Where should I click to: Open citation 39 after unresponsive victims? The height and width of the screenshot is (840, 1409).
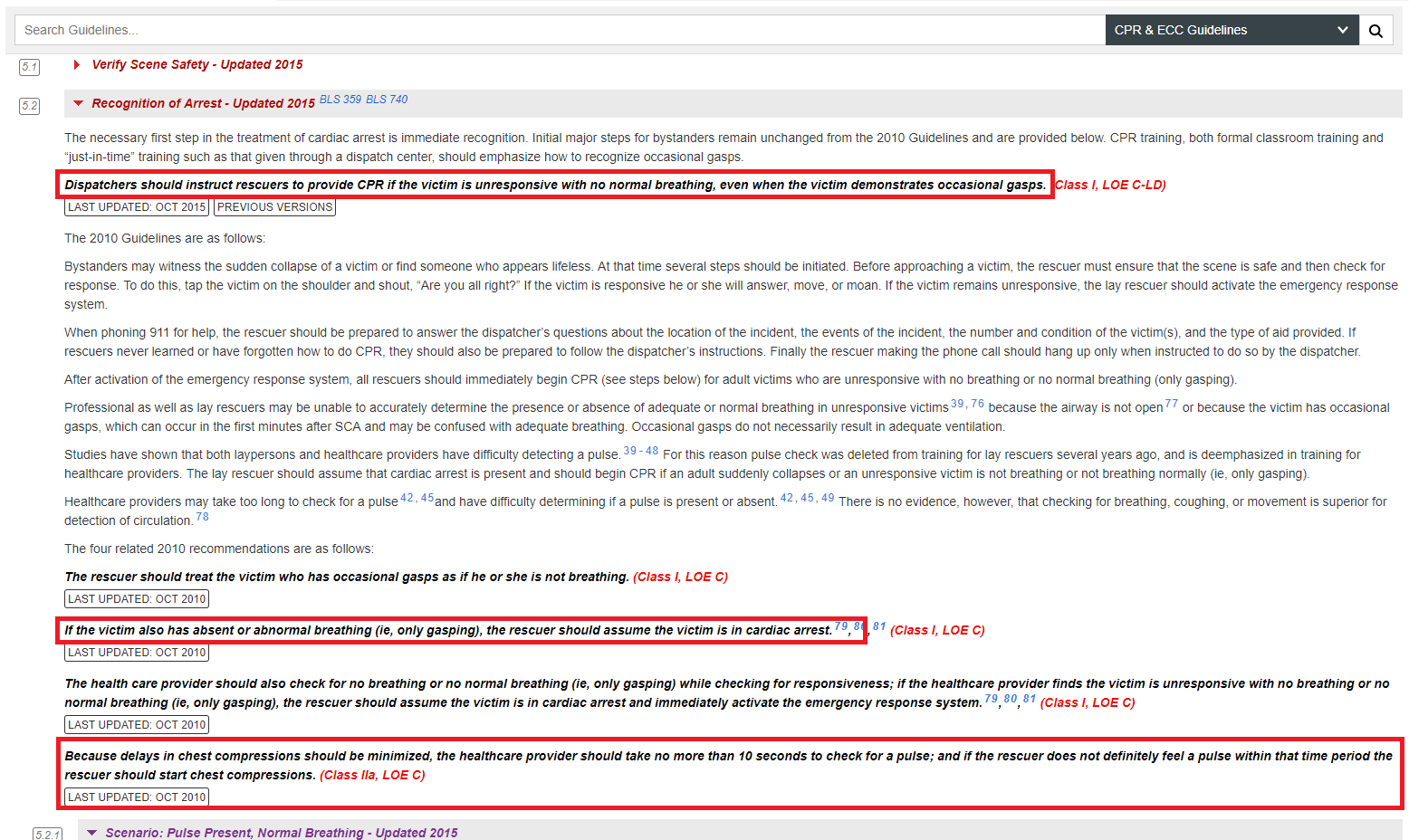click(x=957, y=404)
